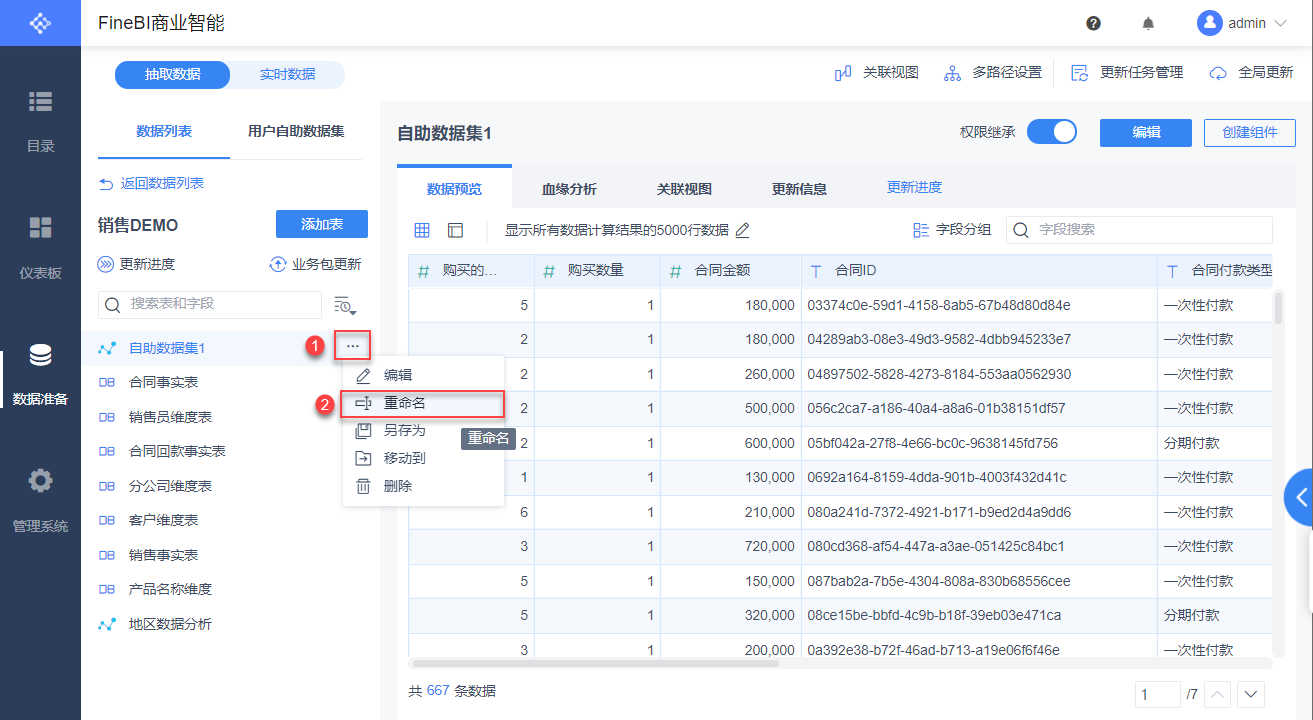
Task: Click the 合同金额 column header
Action: click(x=731, y=270)
